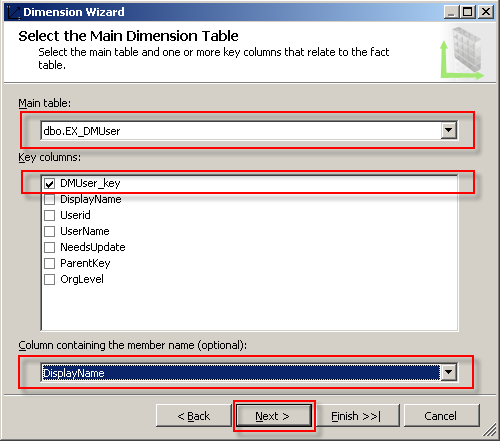Select the dbo.EX_DMUser main table combo box
The height and width of the screenshot is (441, 500).
[249, 131]
